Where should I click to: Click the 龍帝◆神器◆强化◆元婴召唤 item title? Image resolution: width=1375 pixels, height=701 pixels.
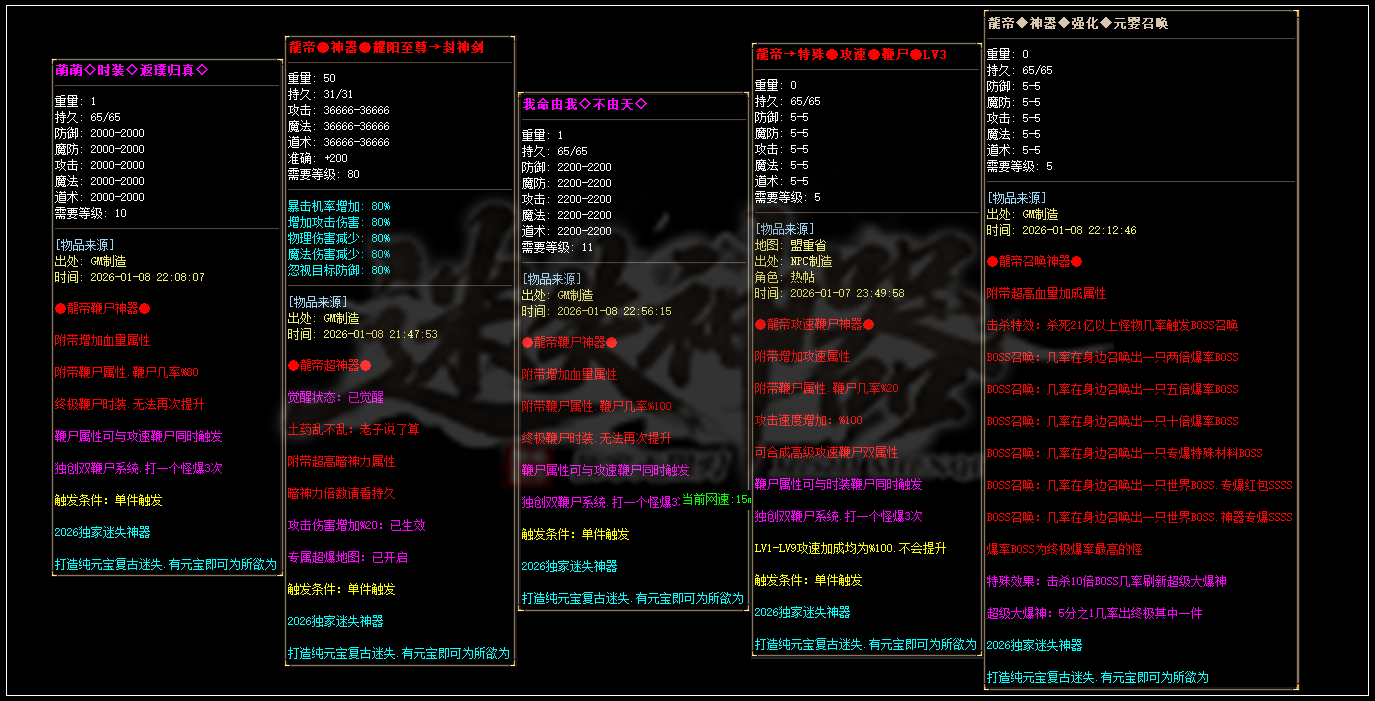click(1077, 23)
